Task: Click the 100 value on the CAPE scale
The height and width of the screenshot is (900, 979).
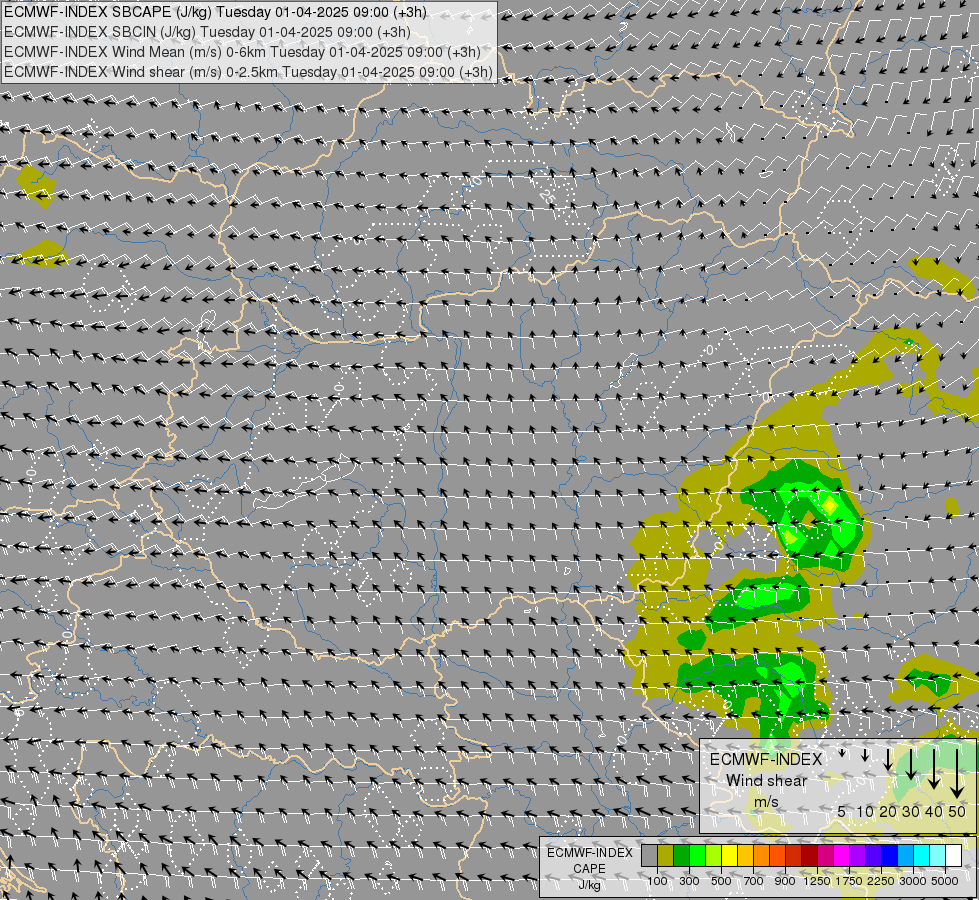Action: (657, 881)
